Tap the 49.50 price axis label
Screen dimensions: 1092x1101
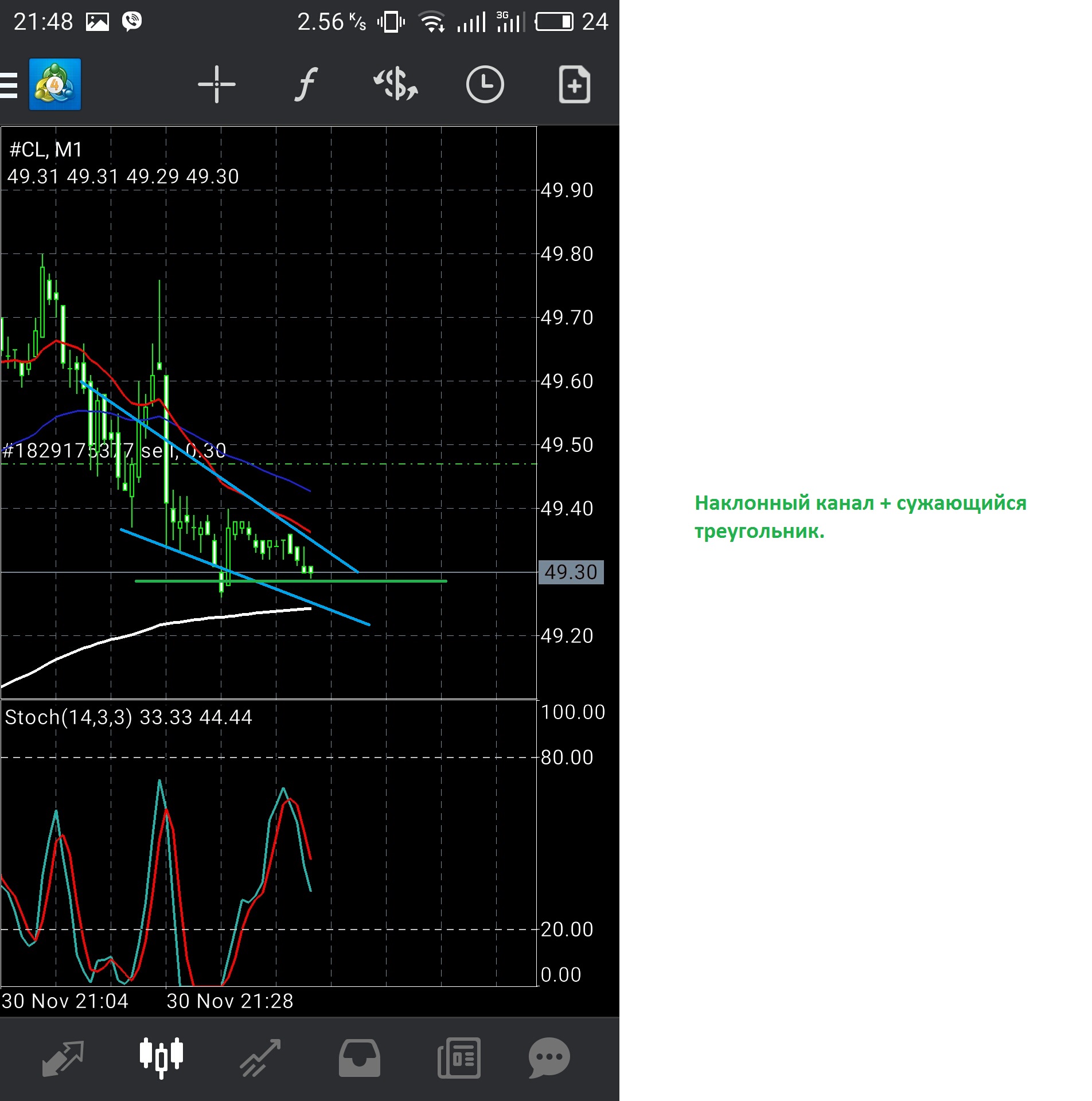[567, 445]
